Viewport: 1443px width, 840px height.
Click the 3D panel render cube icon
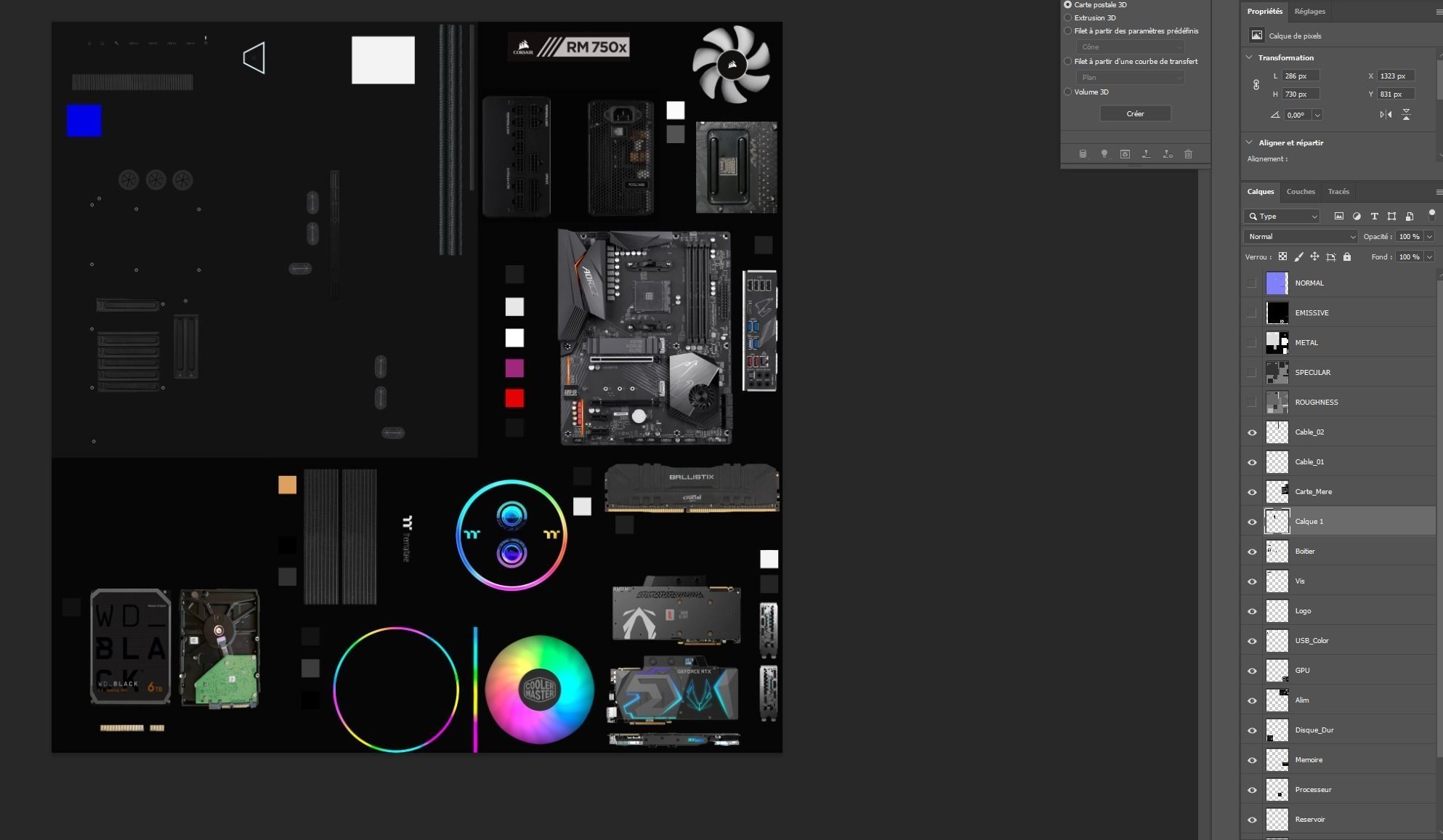click(x=1125, y=154)
